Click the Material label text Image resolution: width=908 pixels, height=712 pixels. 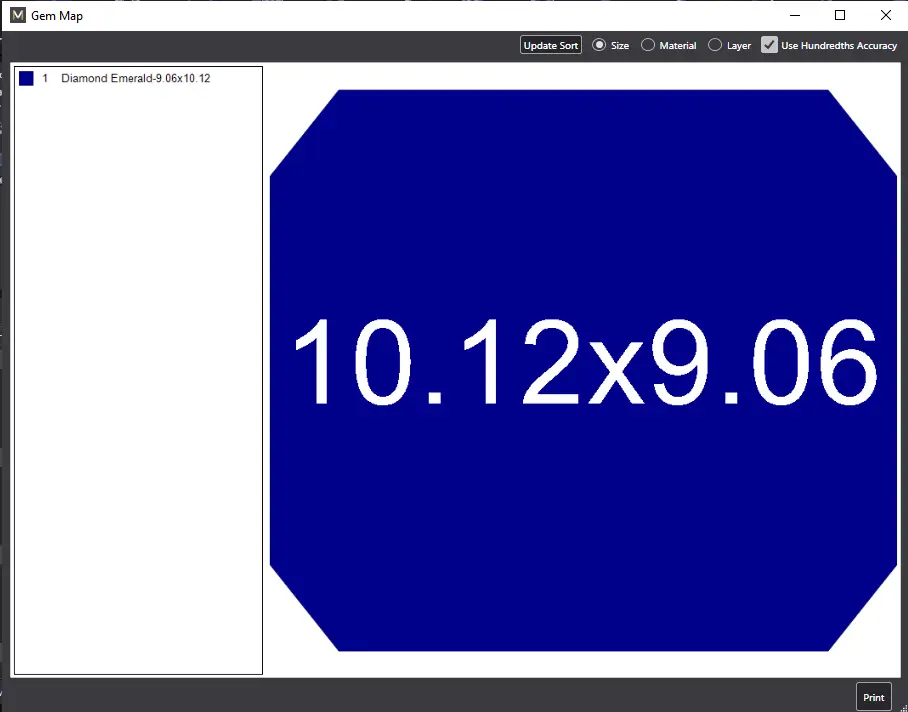coord(678,46)
